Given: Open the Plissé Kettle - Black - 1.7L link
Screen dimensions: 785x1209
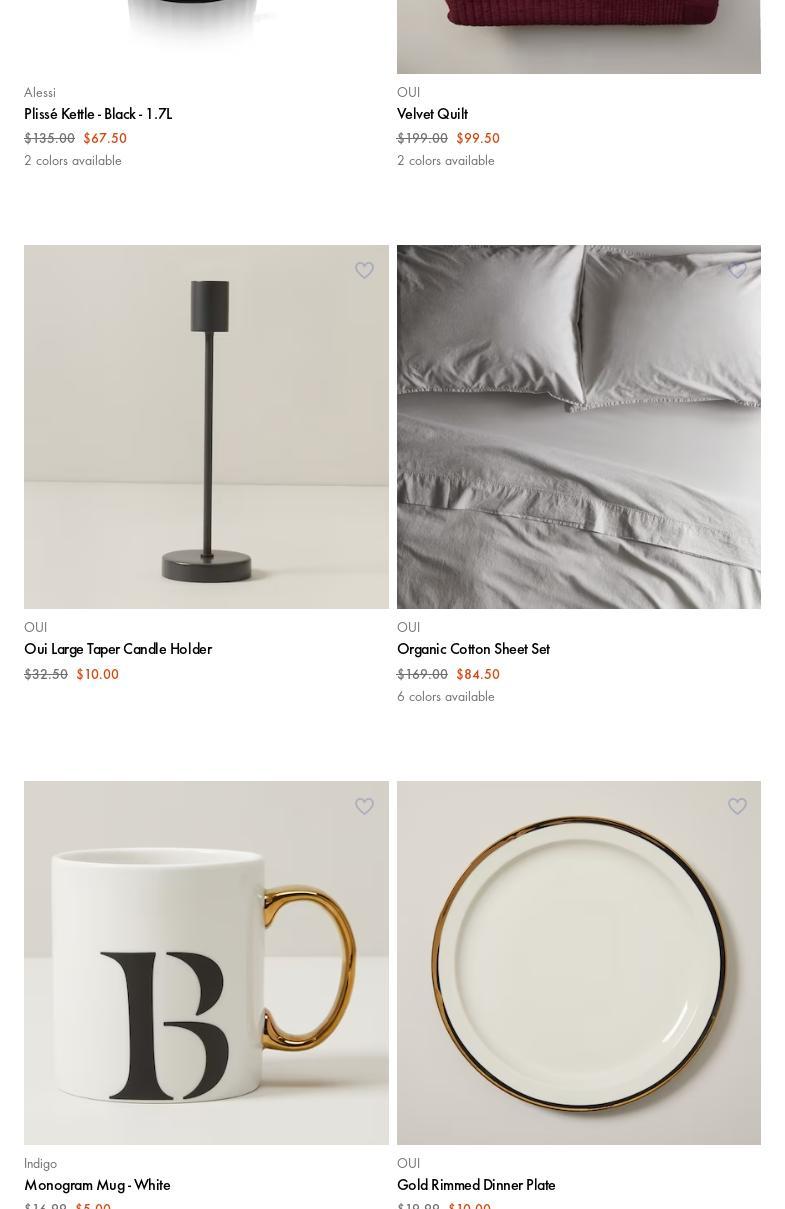Looking at the screenshot, I should (98, 114).
